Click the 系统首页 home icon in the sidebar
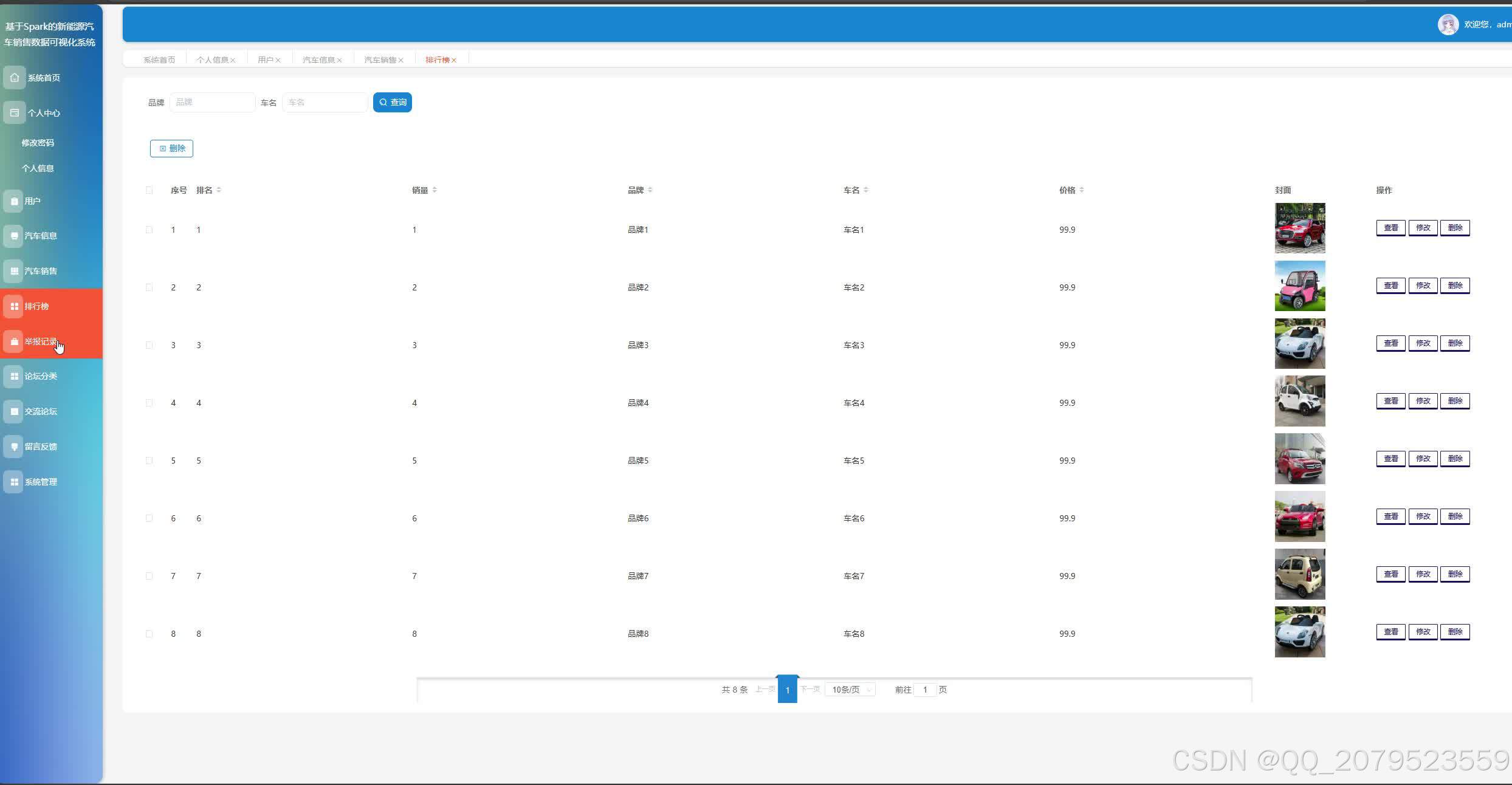The width and height of the screenshot is (1512, 785). pos(15,77)
